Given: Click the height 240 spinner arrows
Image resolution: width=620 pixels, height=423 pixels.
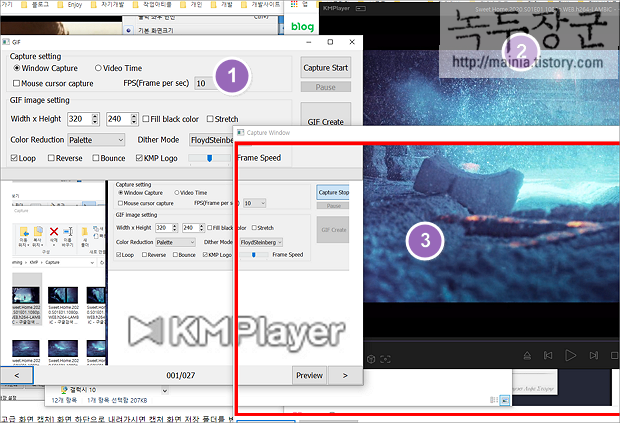Looking at the screenshot, I should [x=134, y=119].
